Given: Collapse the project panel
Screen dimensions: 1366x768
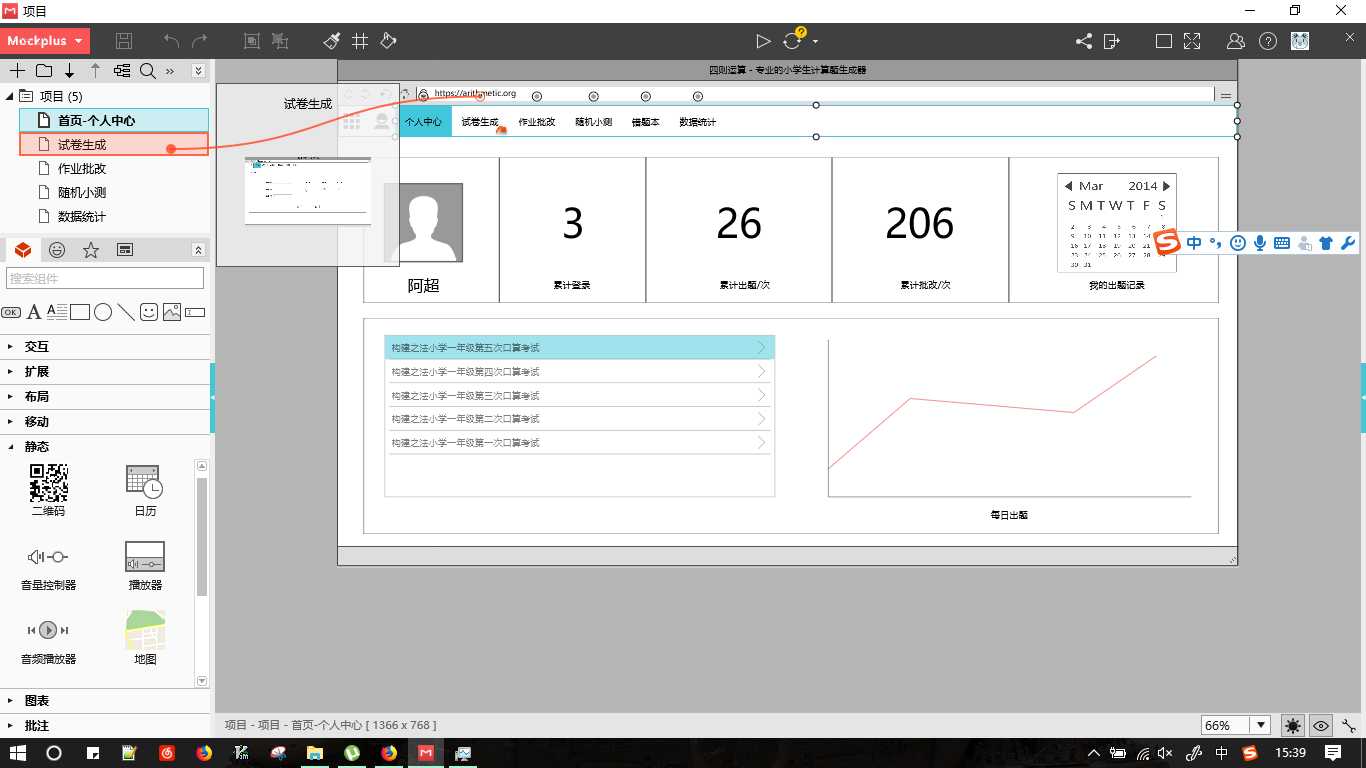Looking at the screenshot, I should click(x=198, y=71).
